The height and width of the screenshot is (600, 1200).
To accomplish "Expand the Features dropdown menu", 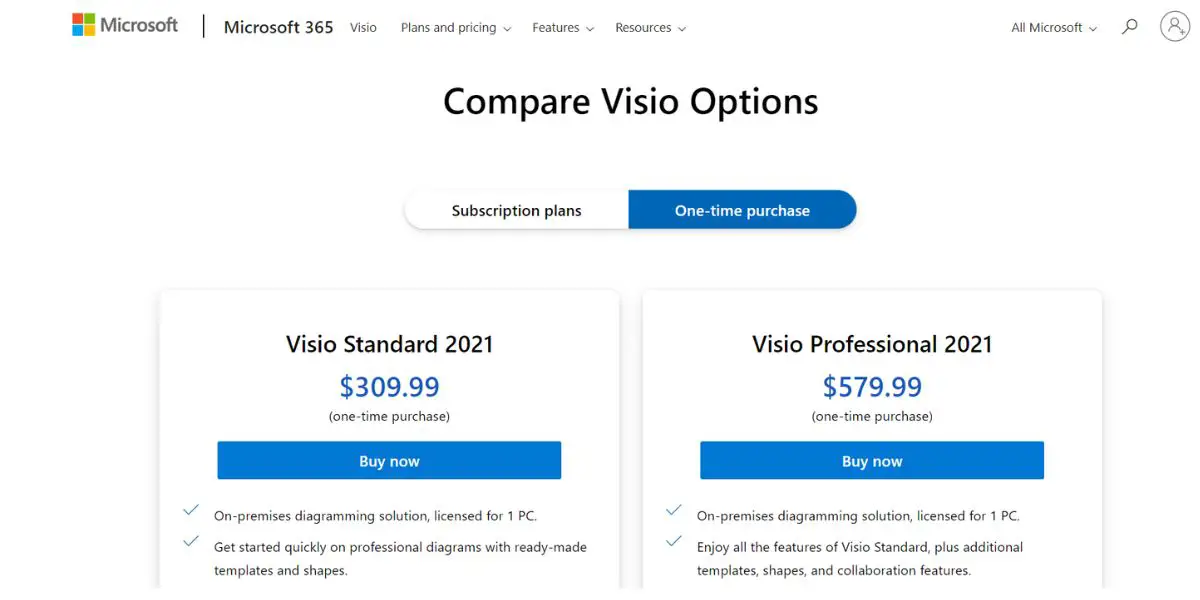I will 563,28.
